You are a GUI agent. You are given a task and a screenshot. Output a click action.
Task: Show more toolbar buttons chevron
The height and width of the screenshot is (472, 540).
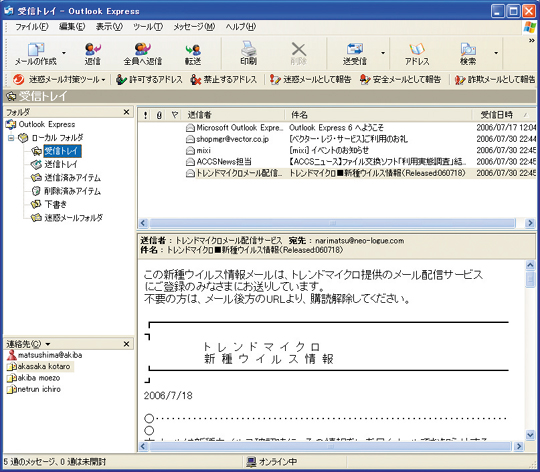pos(532,41)
